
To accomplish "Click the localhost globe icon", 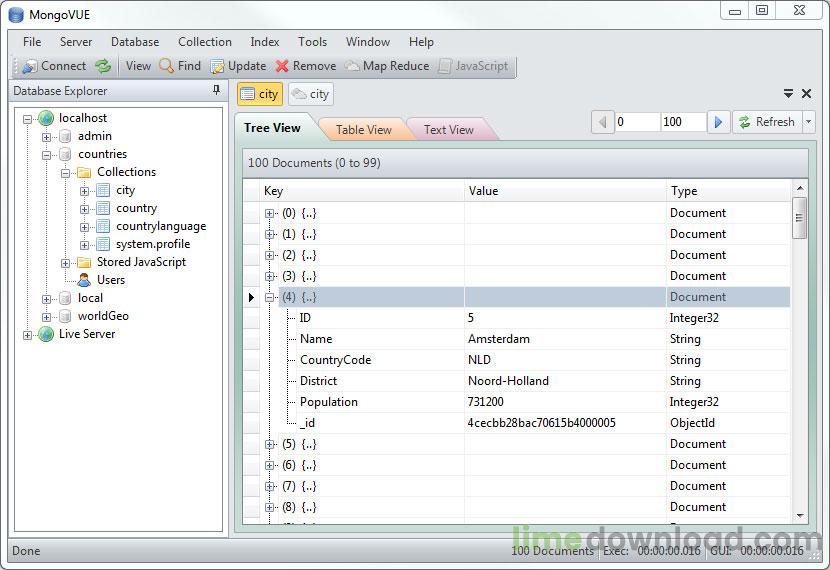I will coord(46,118).
